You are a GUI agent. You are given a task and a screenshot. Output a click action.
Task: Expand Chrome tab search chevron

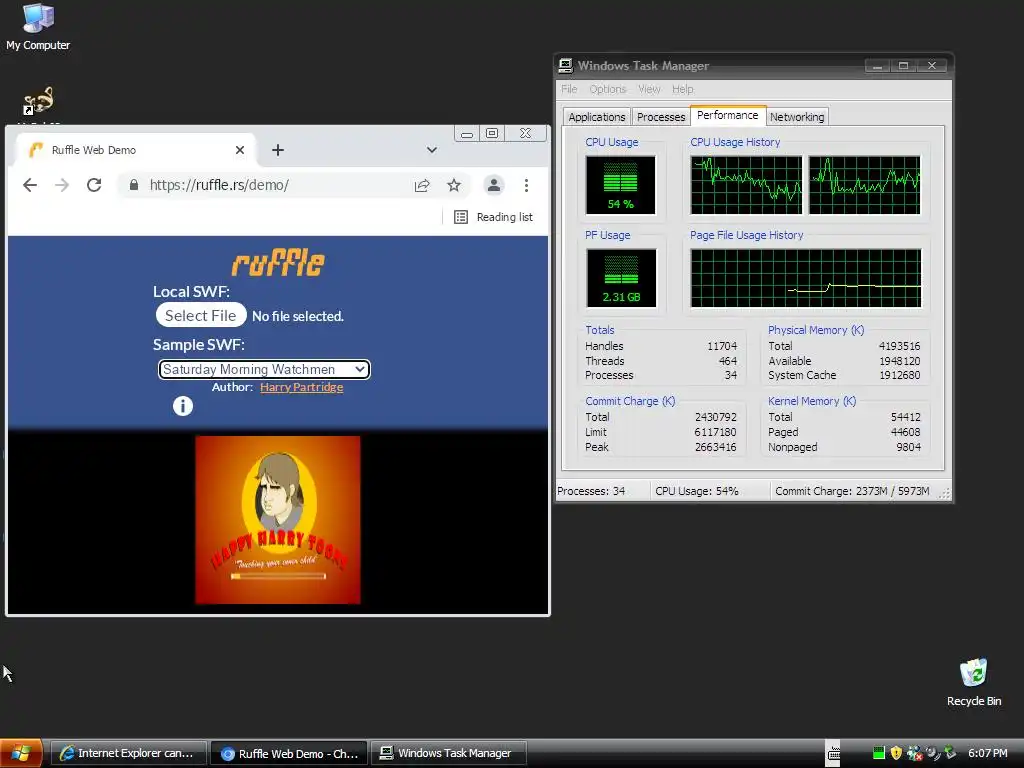click(x=432, y=150)
